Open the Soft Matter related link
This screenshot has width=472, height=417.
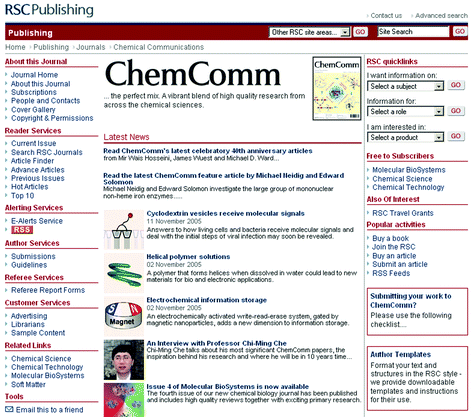tap(28, 384)
